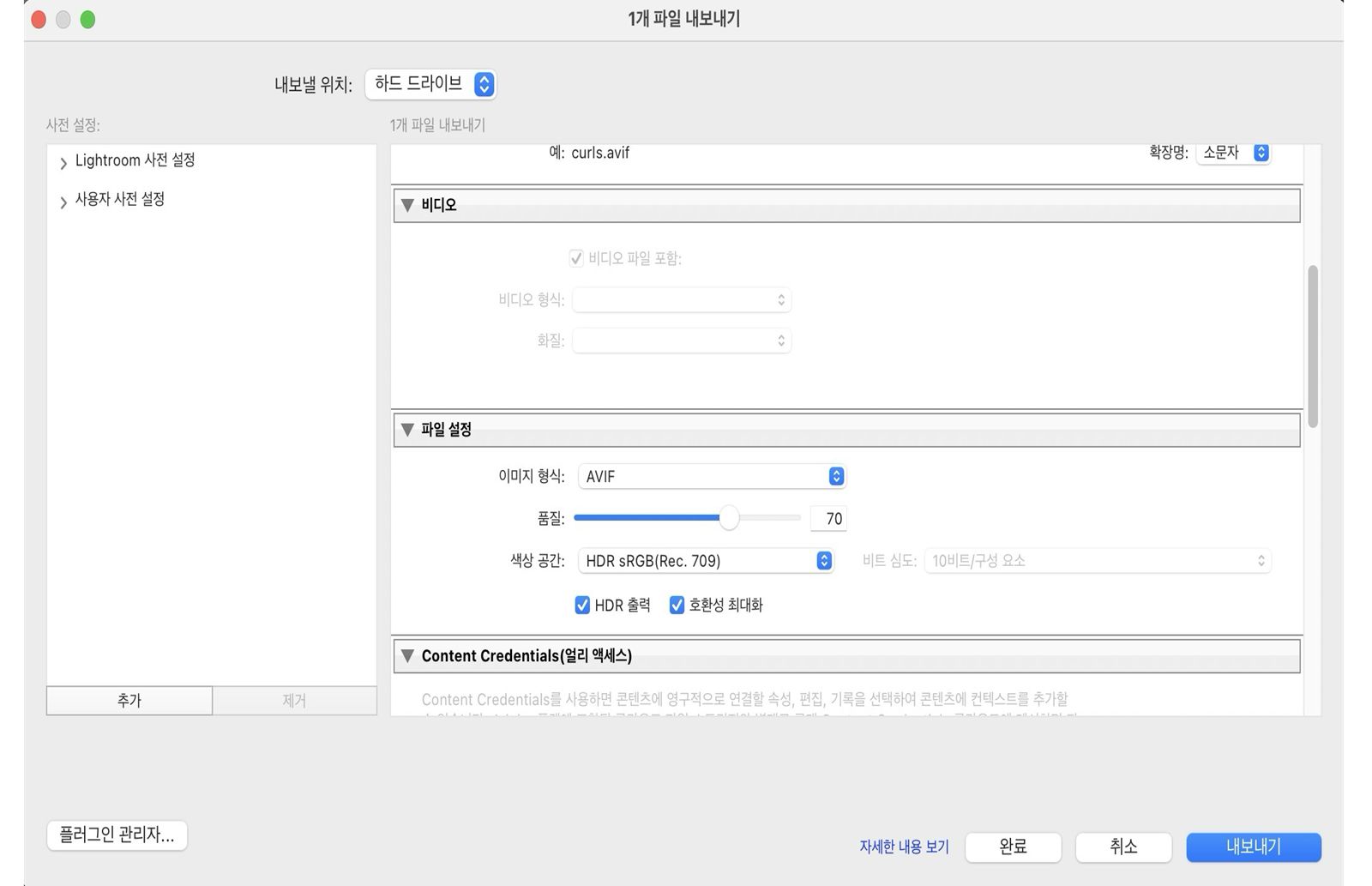1372x886 pixels.
Task: Expand Lightroom 사전 설정 preset group
Action: click(x=63, y=163)
